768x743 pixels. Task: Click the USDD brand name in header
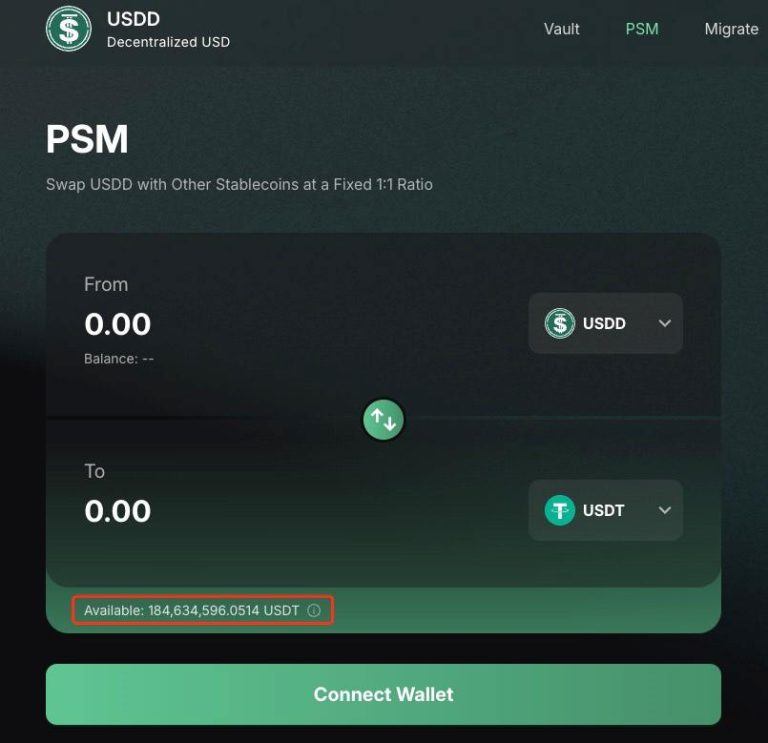click(133, 19)
